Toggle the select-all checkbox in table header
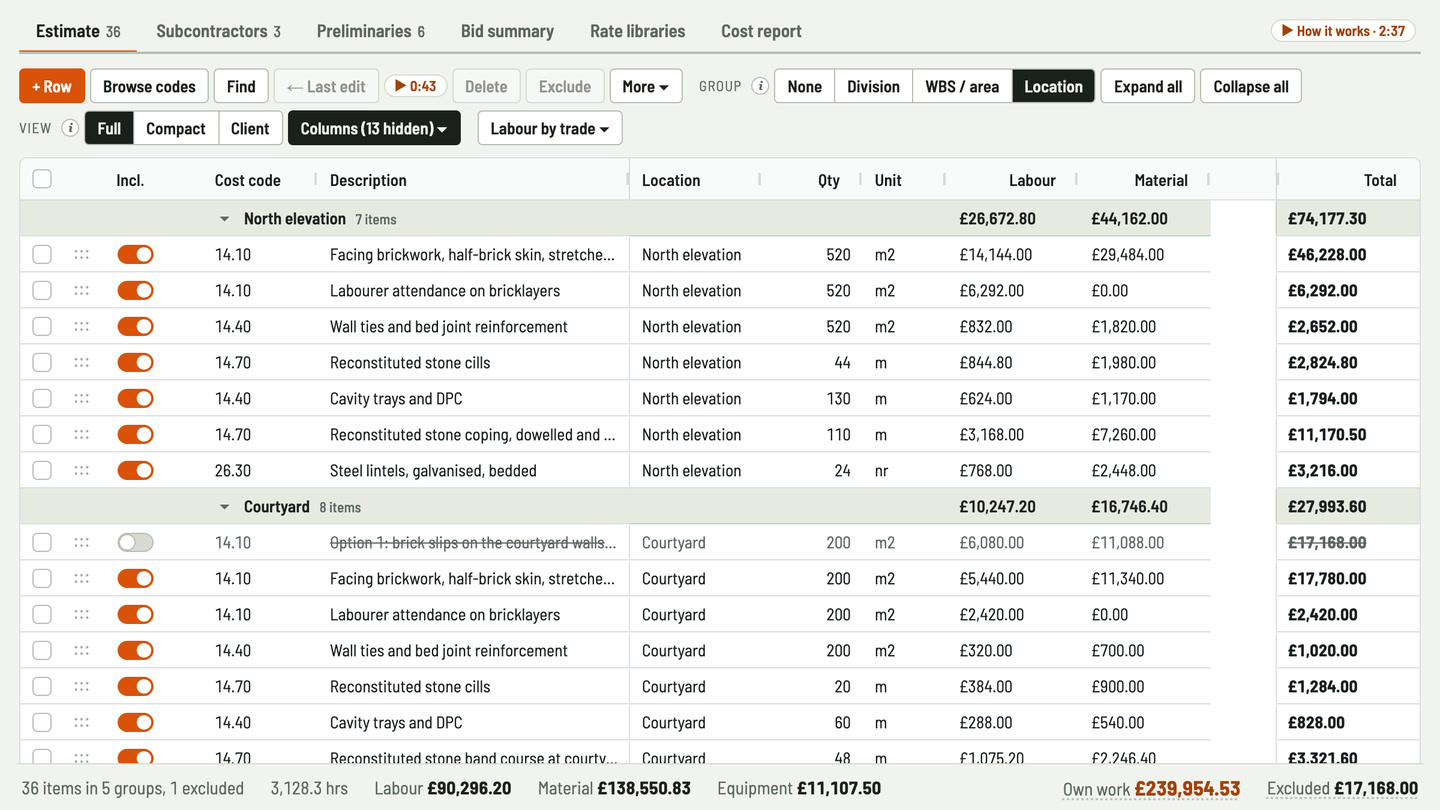The image size is (1440, 810). 42,180
